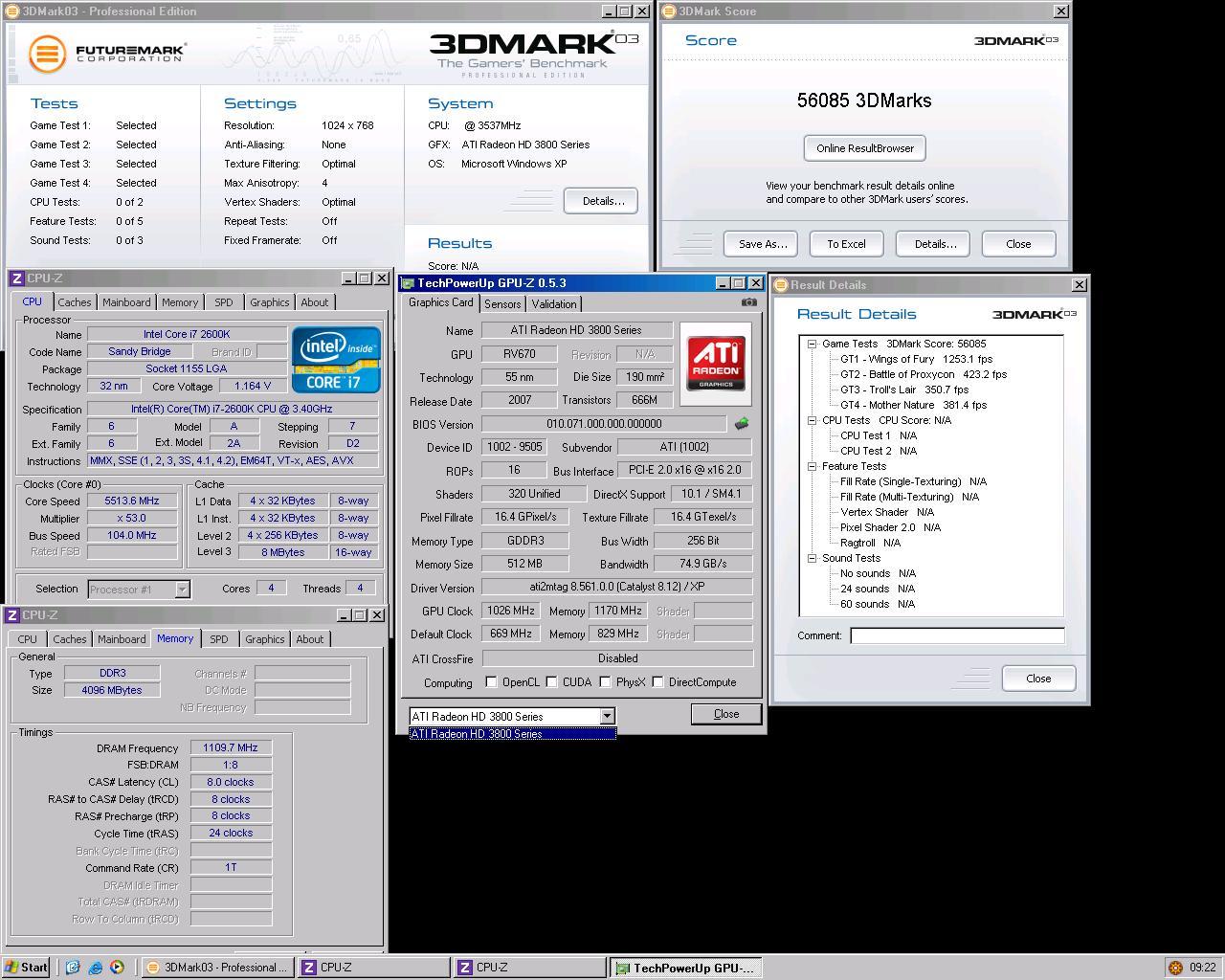This screenshot has height=980, width=1225.
Task: Click the title bar icon of the Memory CPU-Z window
Action: point(12,615)
